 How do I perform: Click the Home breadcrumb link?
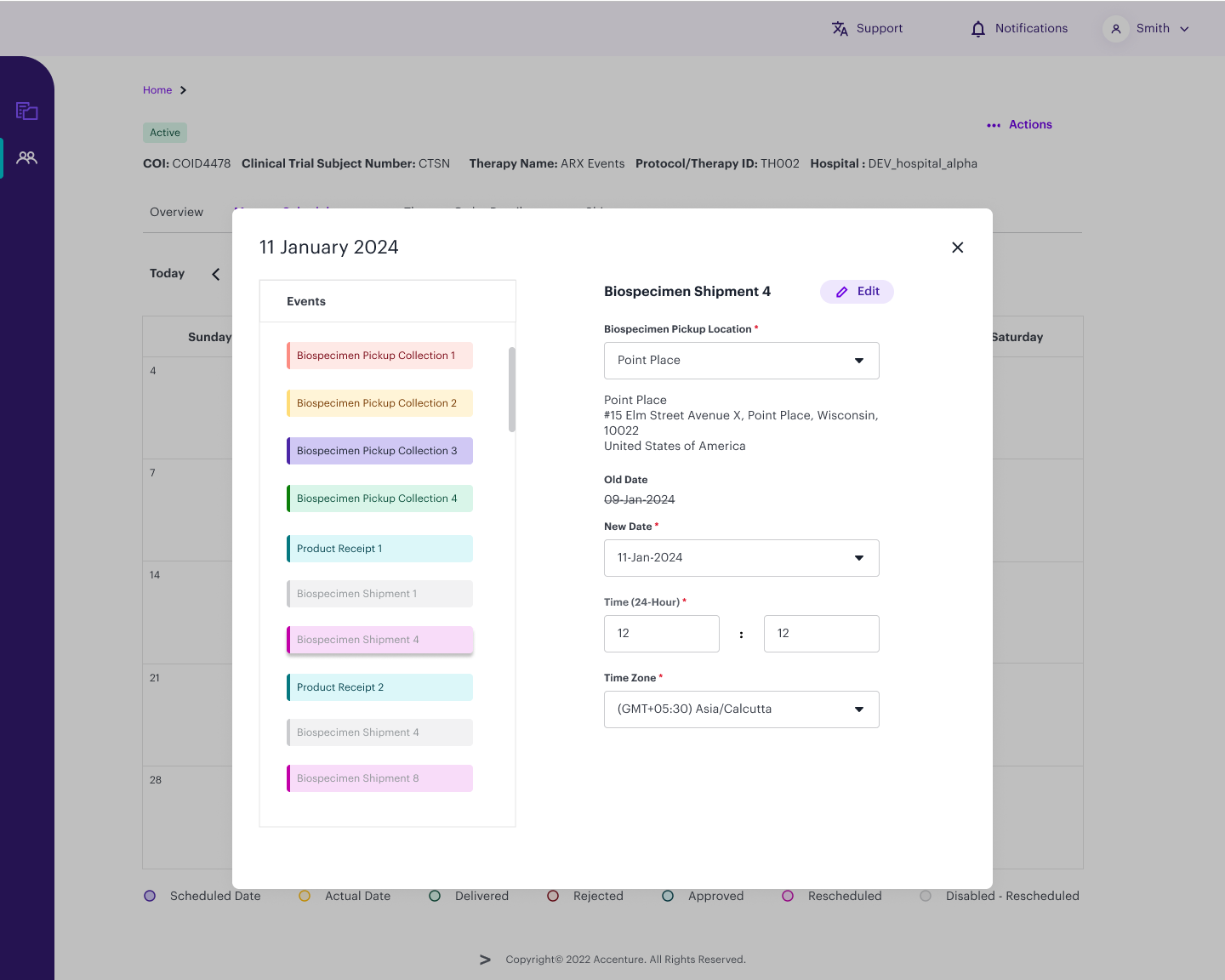pyautogui.click(x=158, y=89)
